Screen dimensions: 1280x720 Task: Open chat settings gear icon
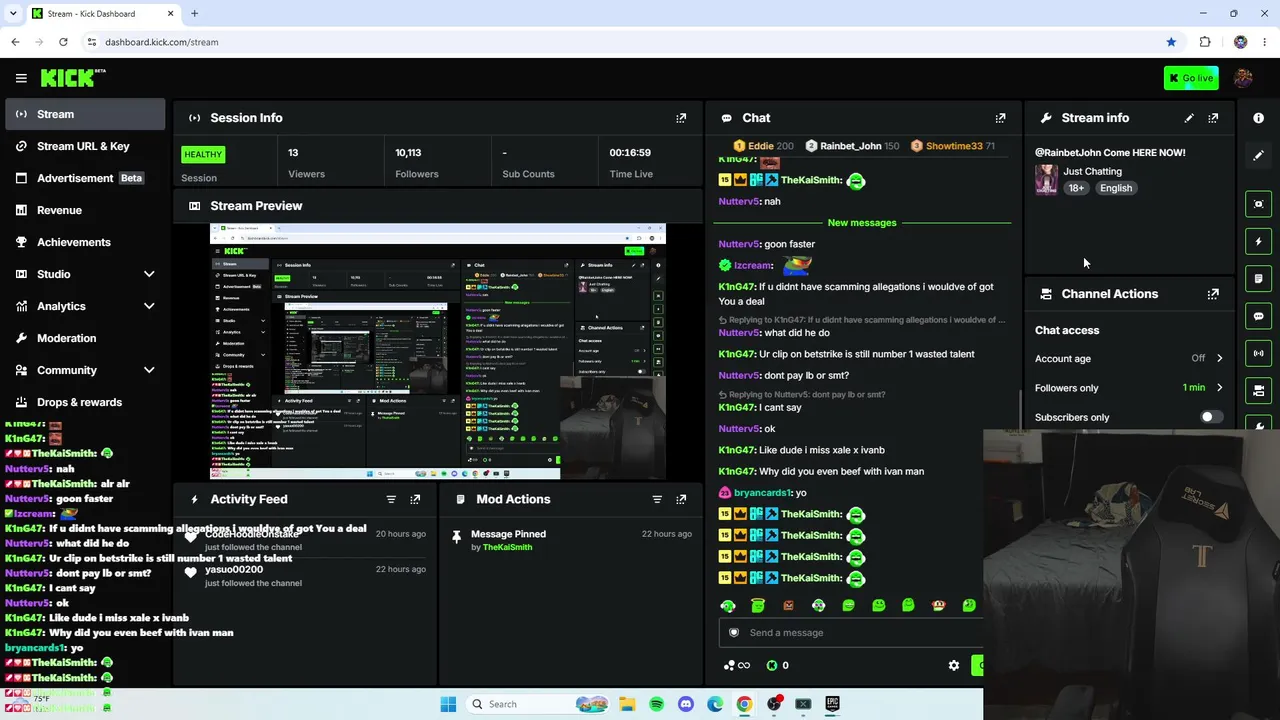point(954,665)
